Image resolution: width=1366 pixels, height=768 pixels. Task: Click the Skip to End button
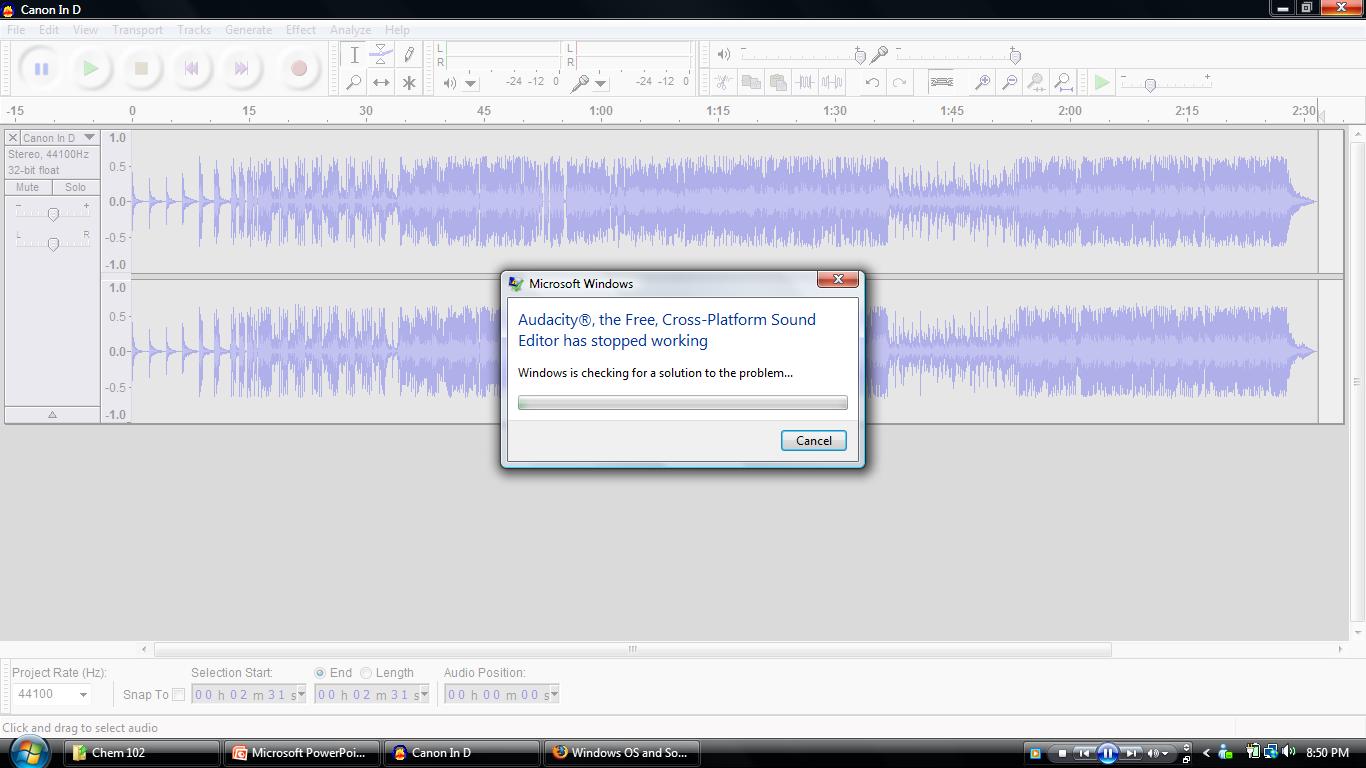point(241,69)
